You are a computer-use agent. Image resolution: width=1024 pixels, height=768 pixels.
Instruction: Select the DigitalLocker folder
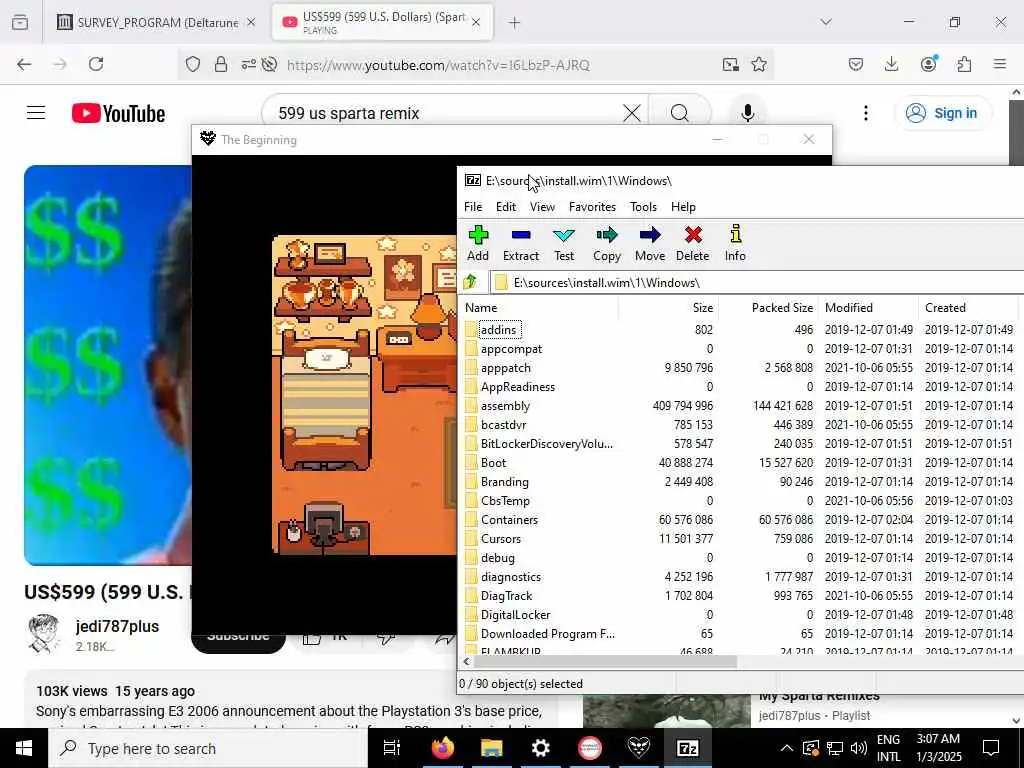click(x=515, y=614)
